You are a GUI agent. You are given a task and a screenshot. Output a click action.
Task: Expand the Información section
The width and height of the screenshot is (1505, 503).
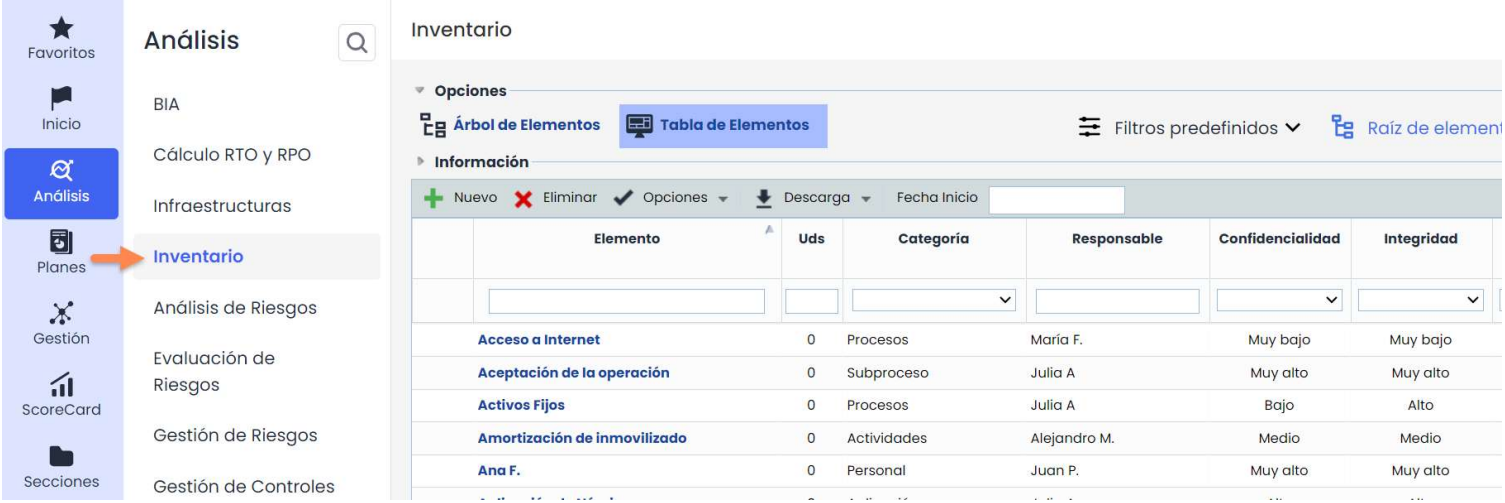(x=480, y=162)
